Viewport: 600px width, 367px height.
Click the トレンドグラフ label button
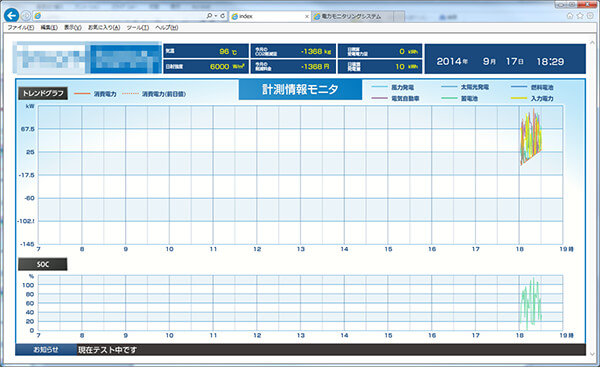point(43,93)
